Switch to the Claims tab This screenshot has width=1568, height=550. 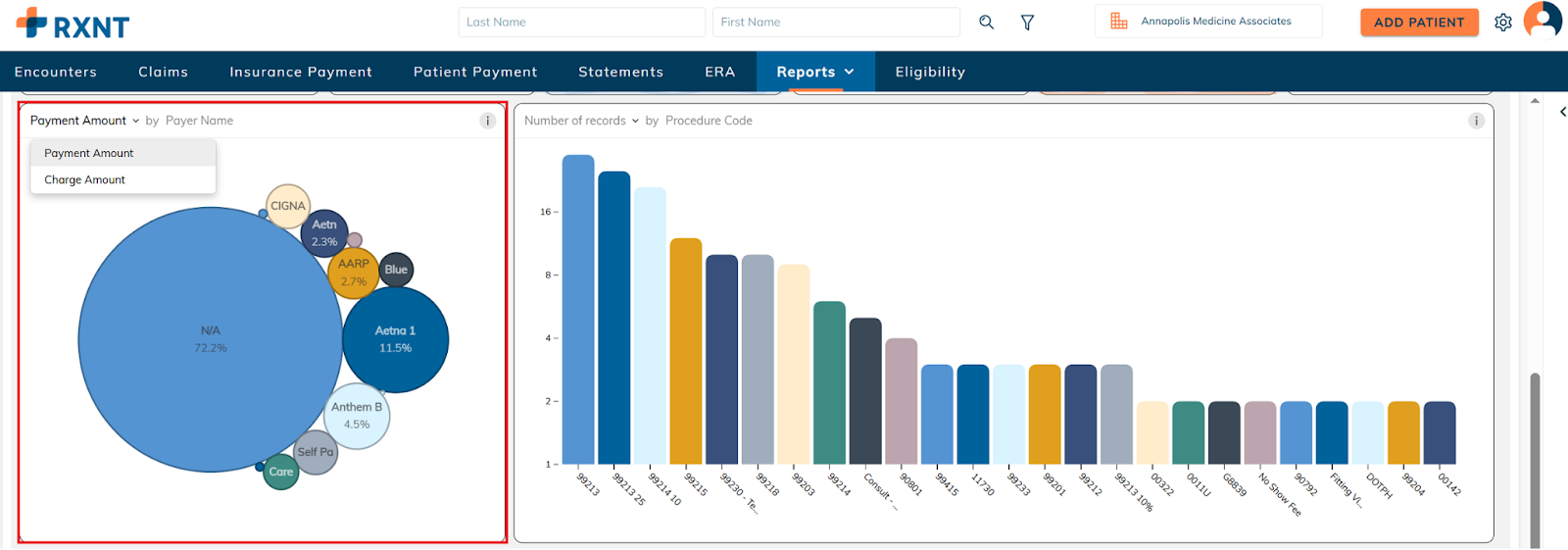tap(163, 72)
